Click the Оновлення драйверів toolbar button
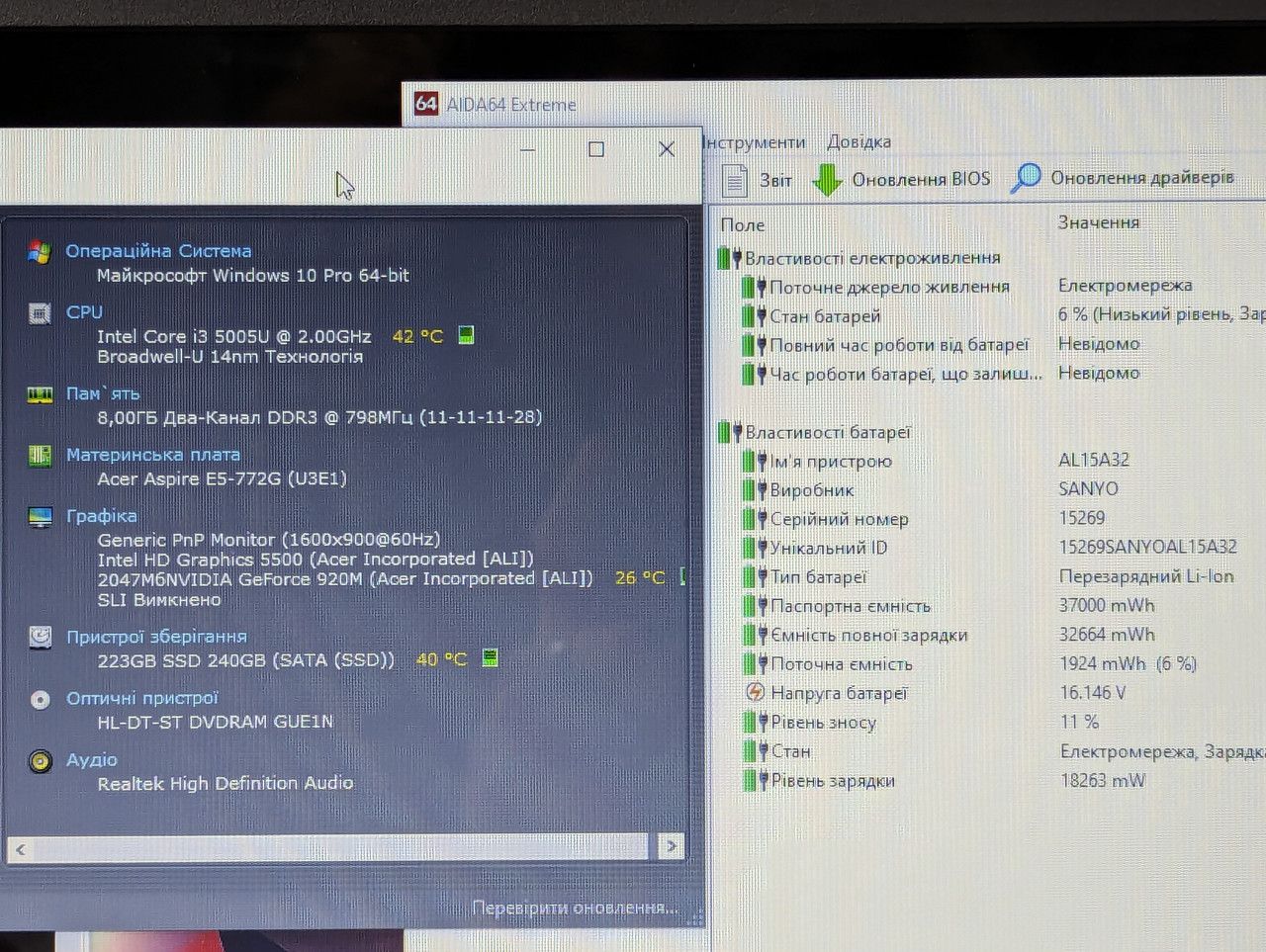1266x952 pixels. [x=1123, y=178]
